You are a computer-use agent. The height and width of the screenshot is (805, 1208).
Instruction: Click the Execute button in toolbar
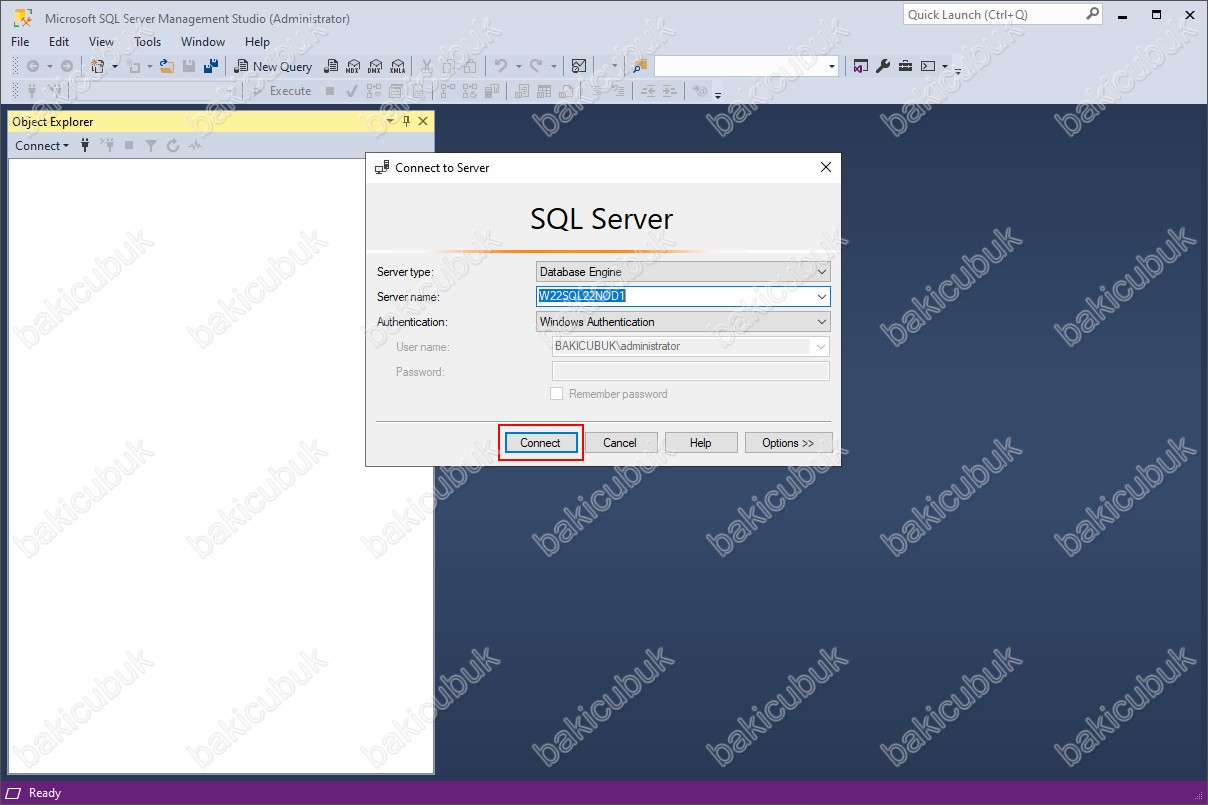(282, 91)
